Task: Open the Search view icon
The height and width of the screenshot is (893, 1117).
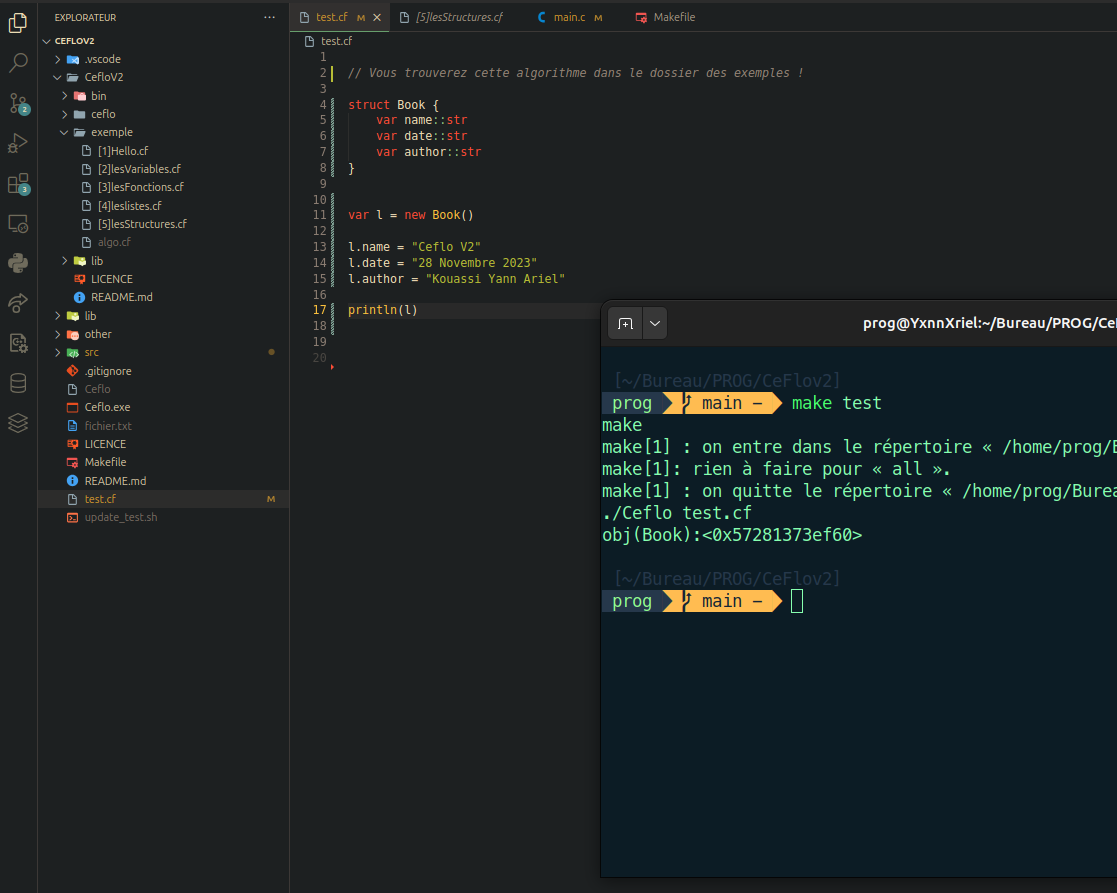Action: (x=18, y=63)
